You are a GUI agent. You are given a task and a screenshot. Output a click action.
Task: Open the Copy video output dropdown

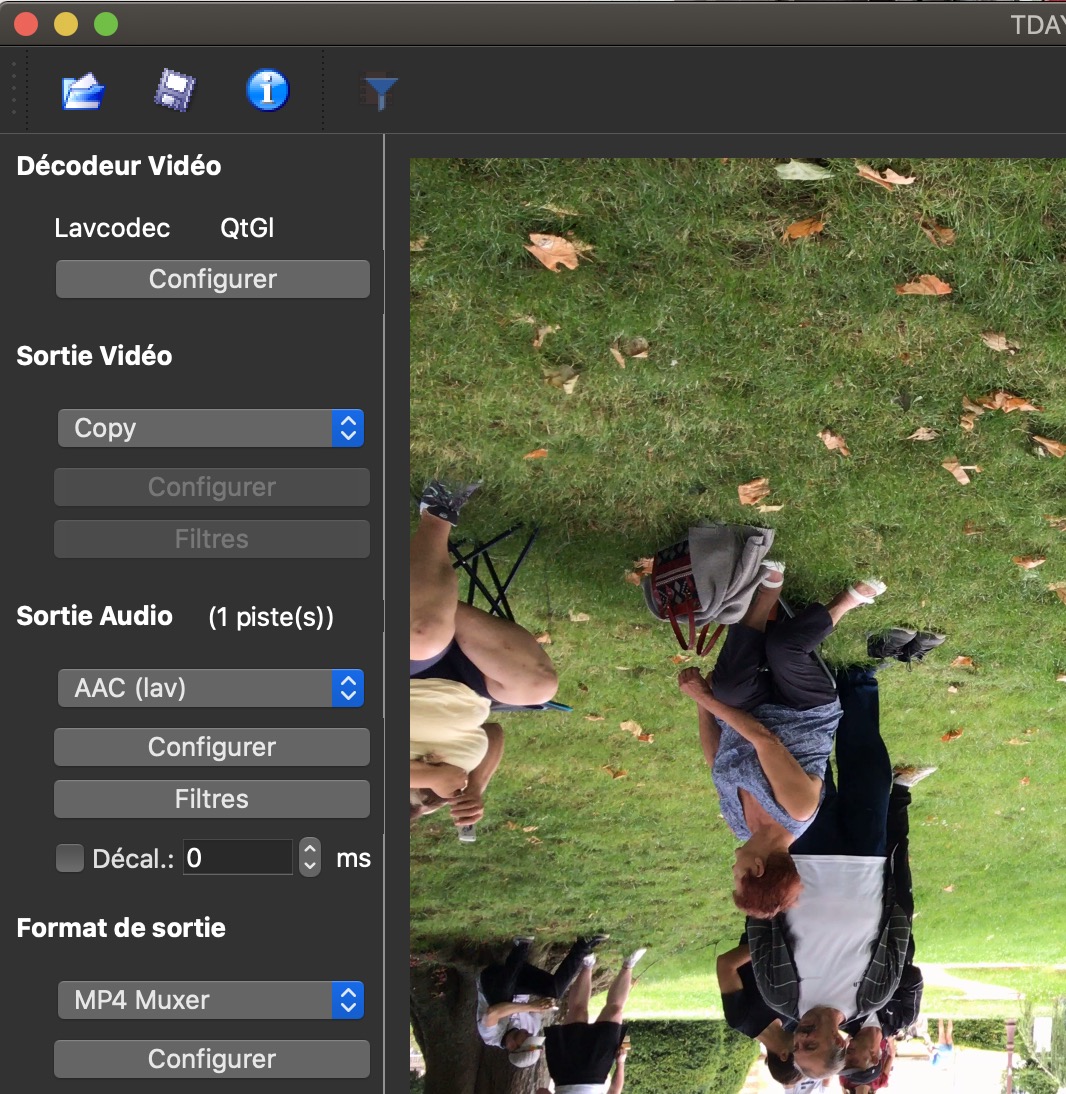pos(211,428)
